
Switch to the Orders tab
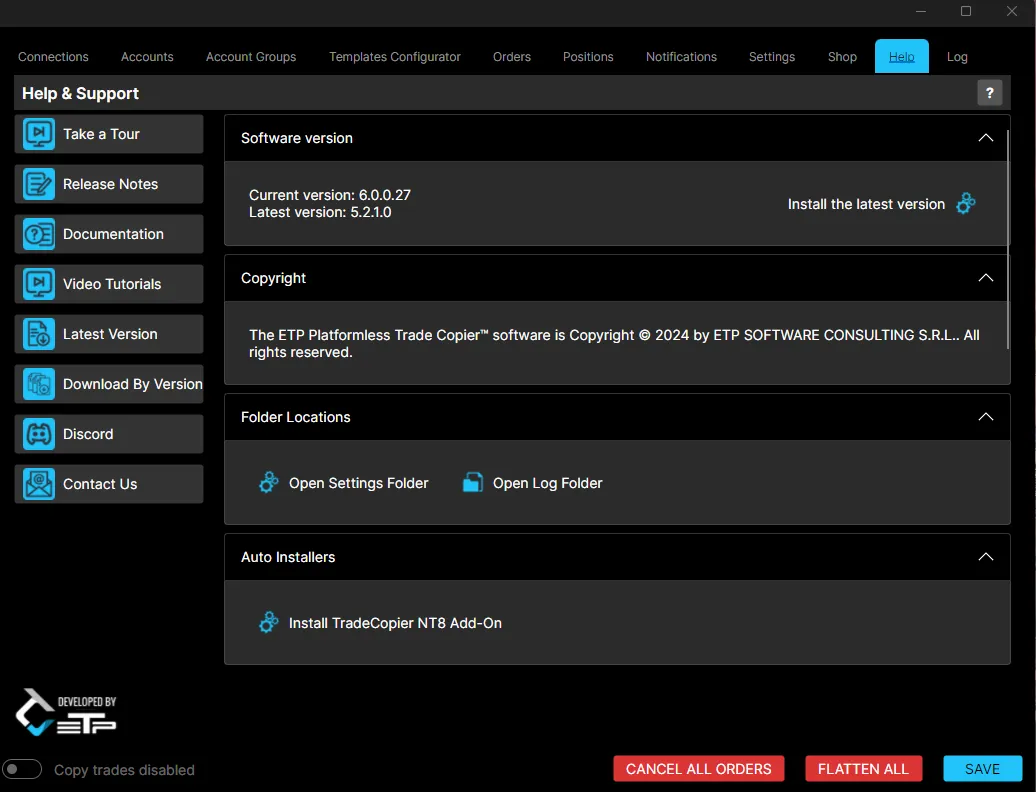tap(511, 57)
